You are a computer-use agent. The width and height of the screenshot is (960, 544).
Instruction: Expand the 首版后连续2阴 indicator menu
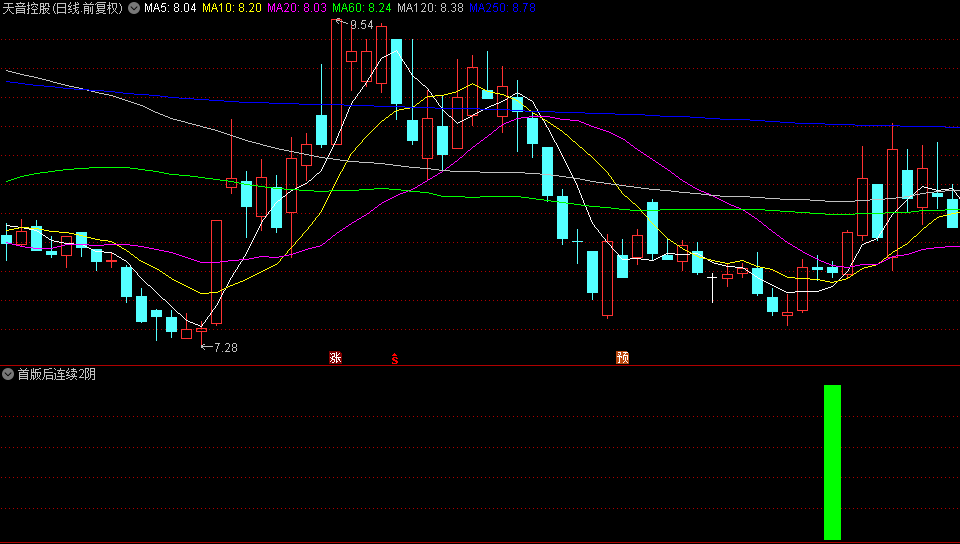tap(8, 374)
